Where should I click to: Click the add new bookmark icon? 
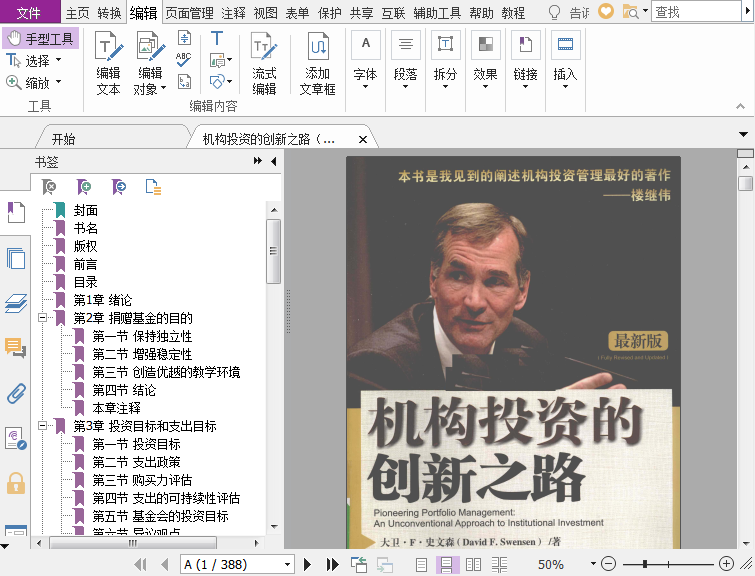point(84,186)
